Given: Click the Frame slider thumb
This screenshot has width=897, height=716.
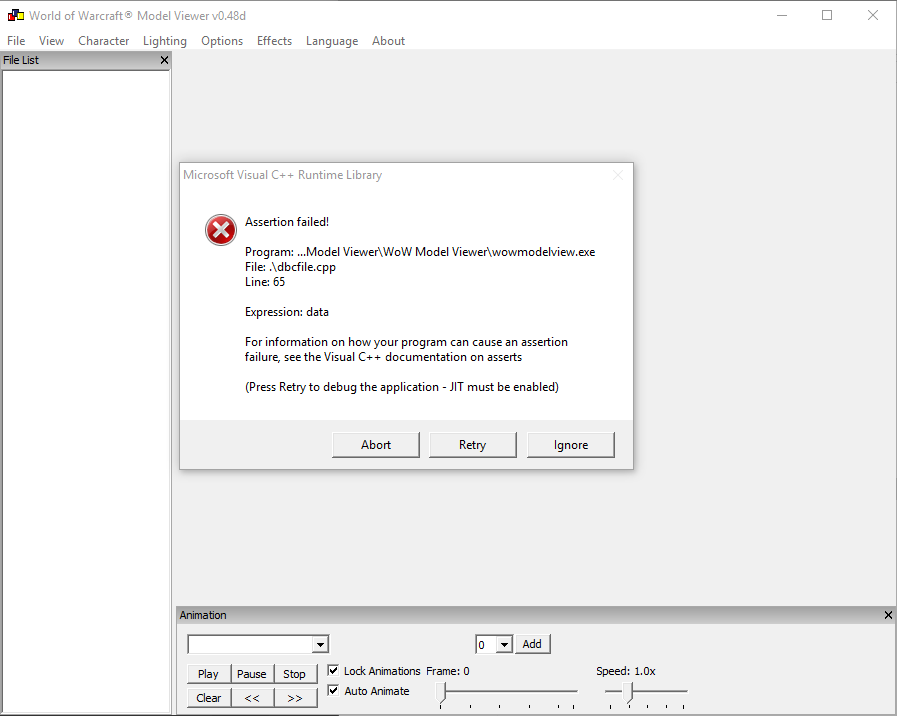Looking at the screenshot, I should 441,692.
